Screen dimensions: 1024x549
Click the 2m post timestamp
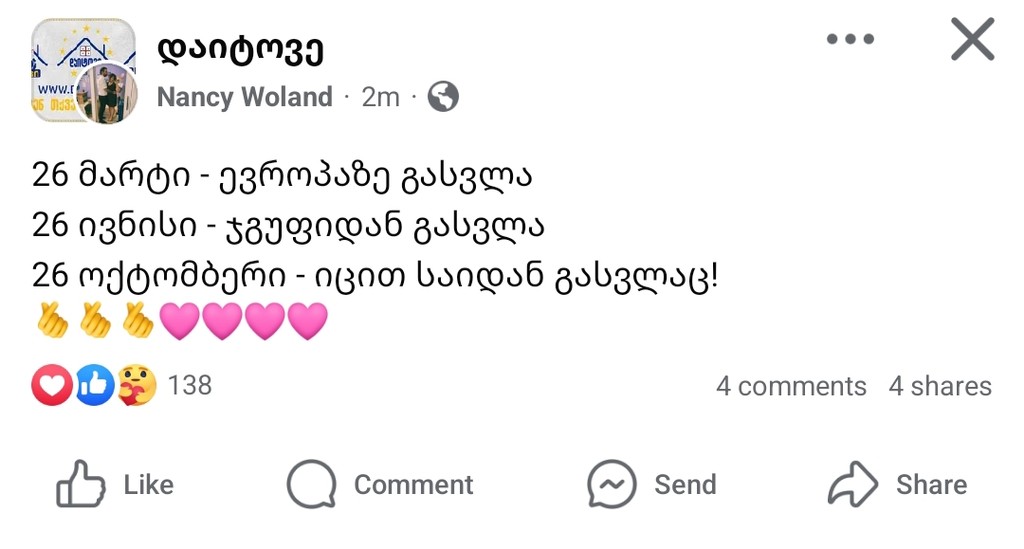(380, 97)
